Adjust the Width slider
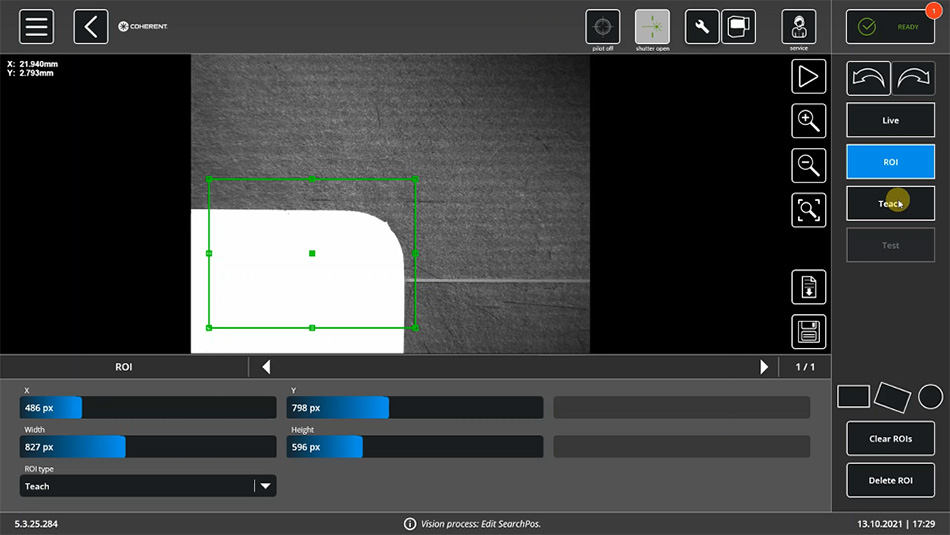The height and width of the screenshot is (535, 950). (148, 446)
